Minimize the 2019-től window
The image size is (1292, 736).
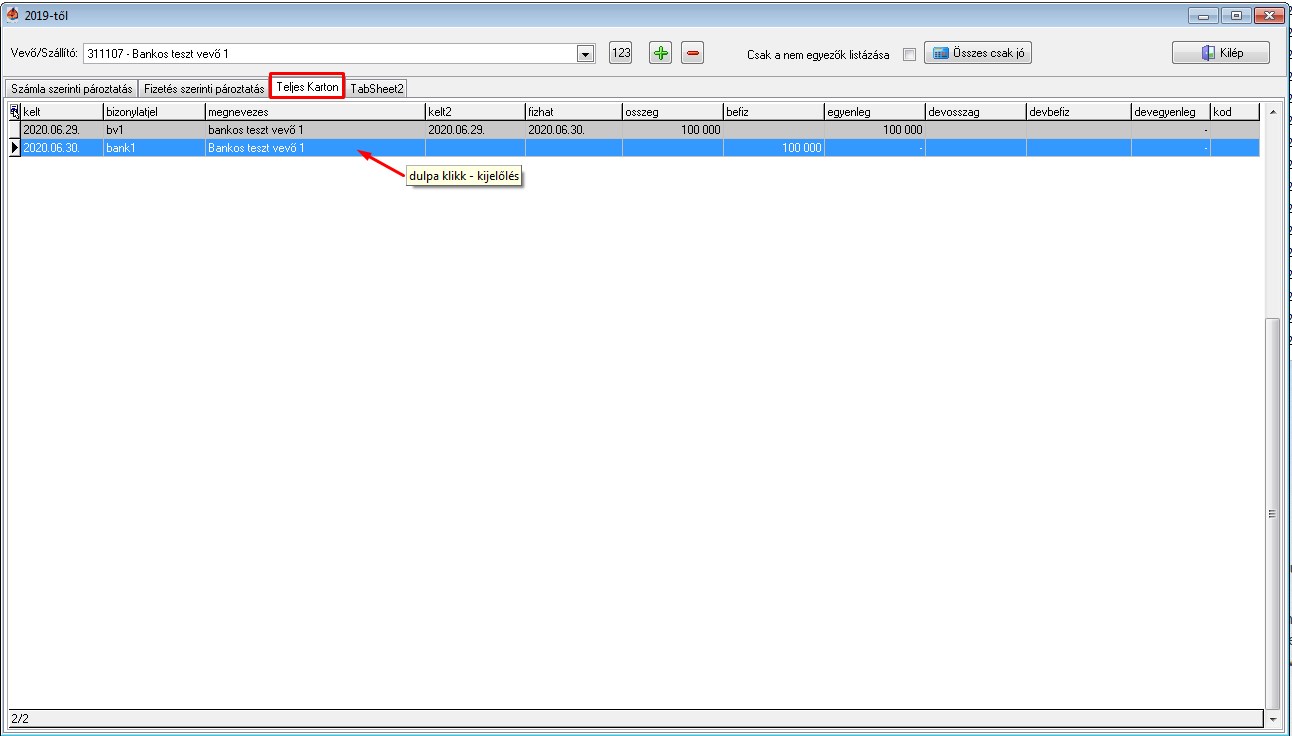[1201, 15]
